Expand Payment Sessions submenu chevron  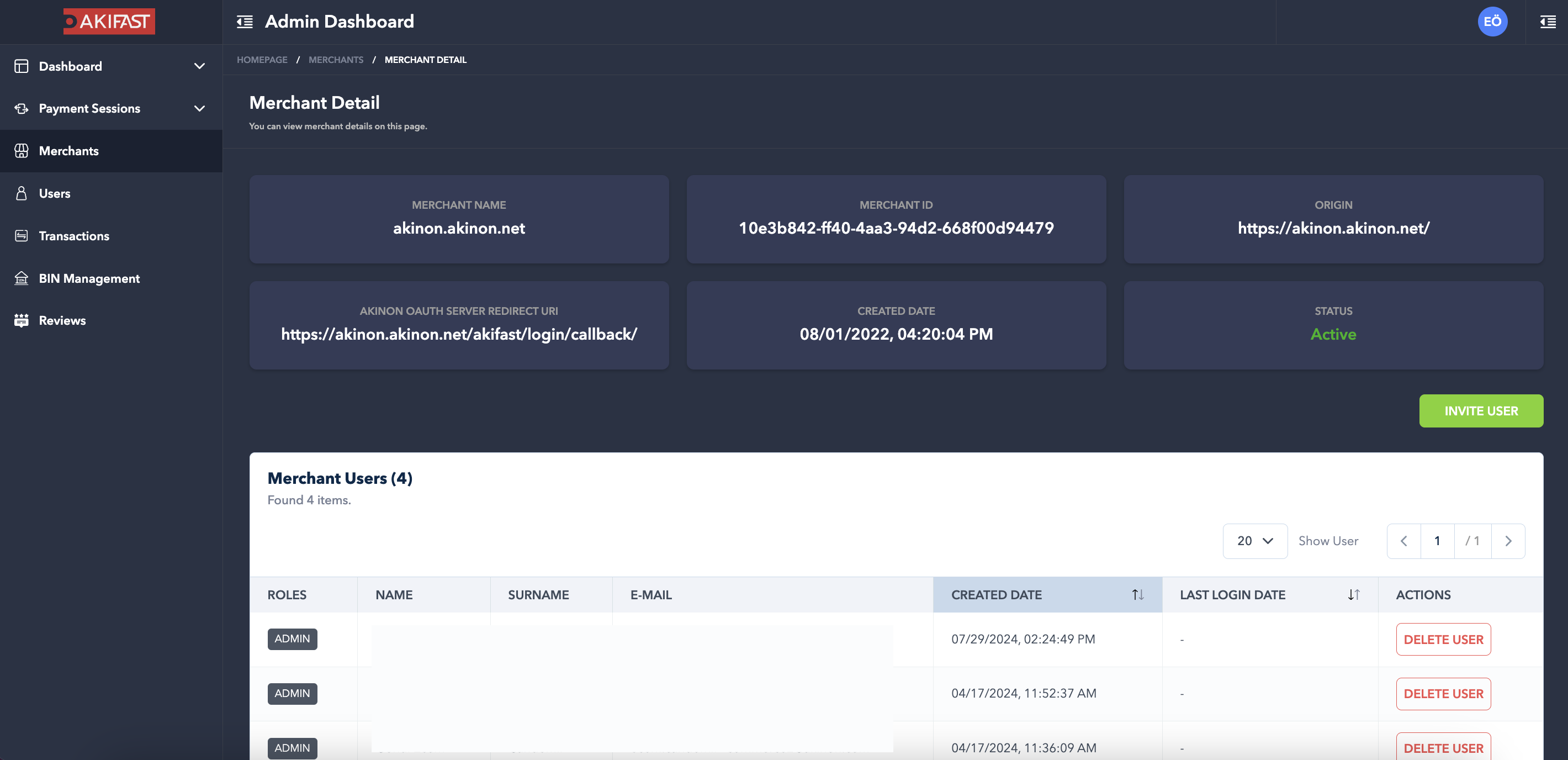pyautogui.click(x=199, y=108)
